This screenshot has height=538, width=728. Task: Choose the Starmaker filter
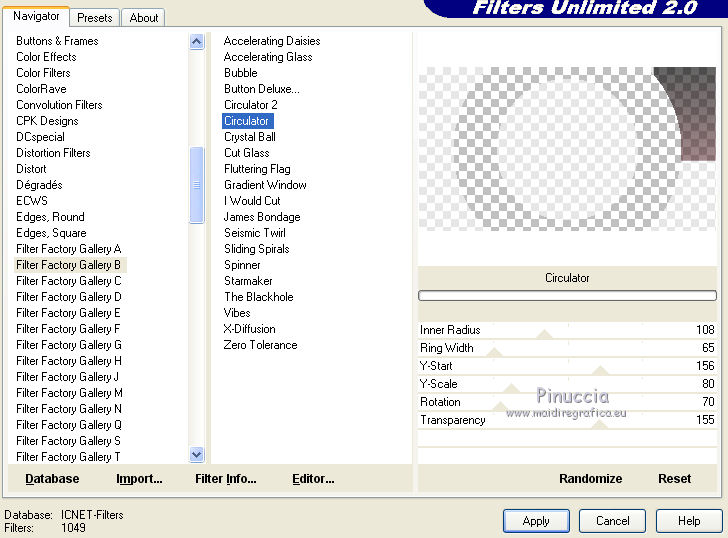[248, 281]
